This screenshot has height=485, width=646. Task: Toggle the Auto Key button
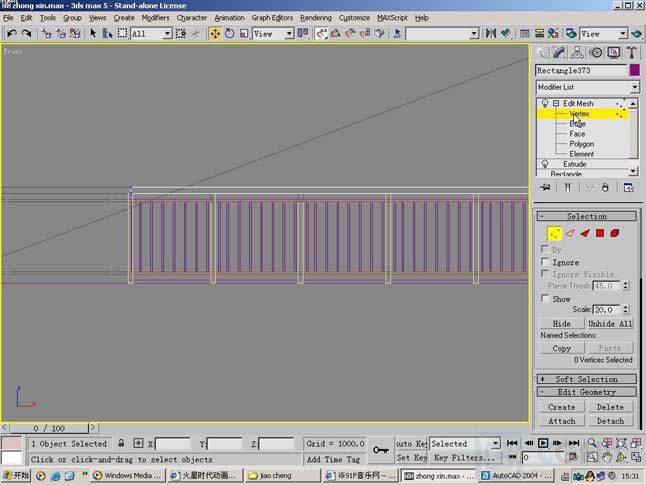pyautogui.click(x=411, y=444)
